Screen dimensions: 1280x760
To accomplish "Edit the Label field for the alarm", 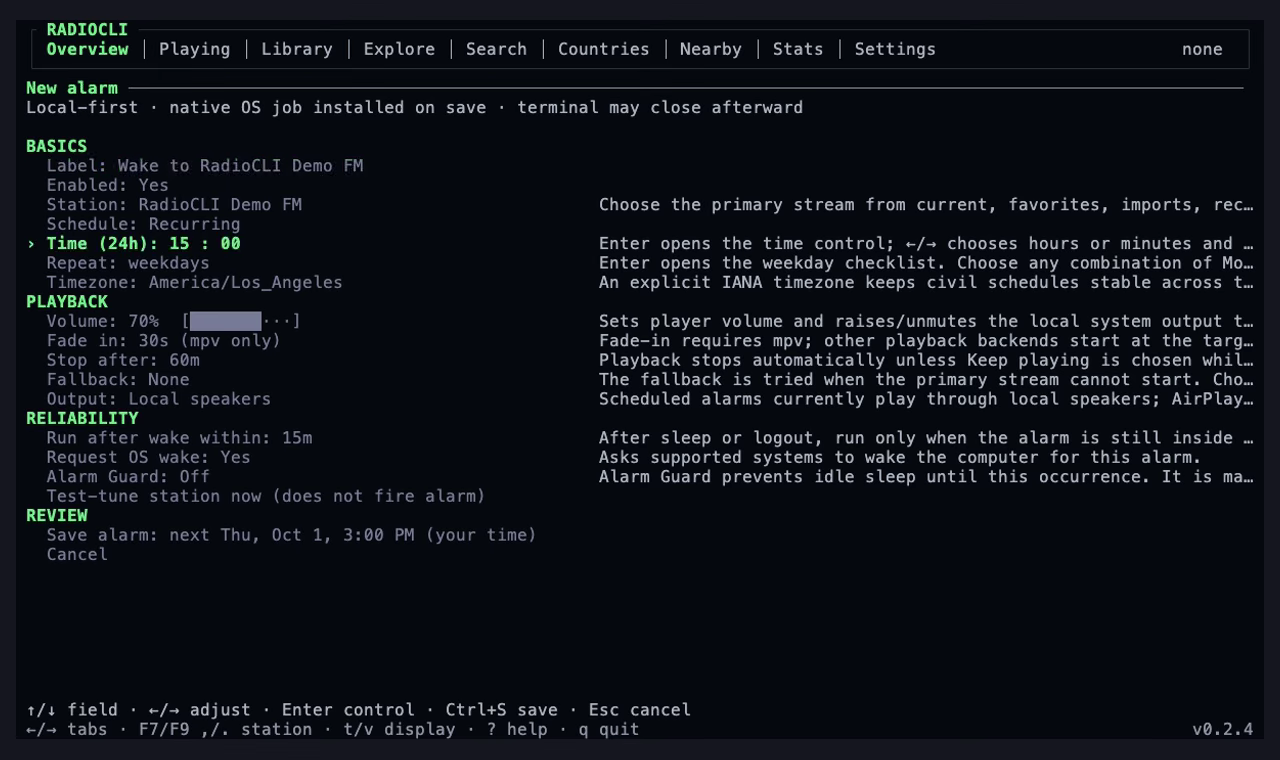I will 205,166.
